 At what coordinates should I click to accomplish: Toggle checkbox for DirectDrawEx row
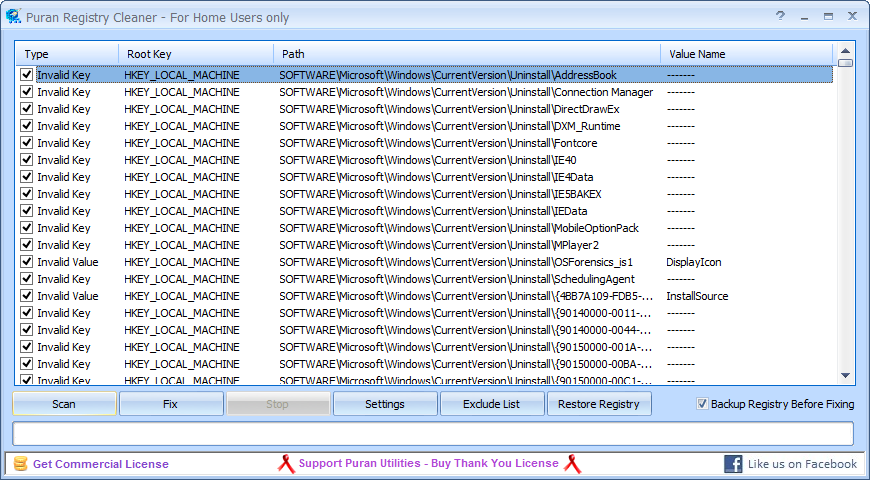coord(26,109)
